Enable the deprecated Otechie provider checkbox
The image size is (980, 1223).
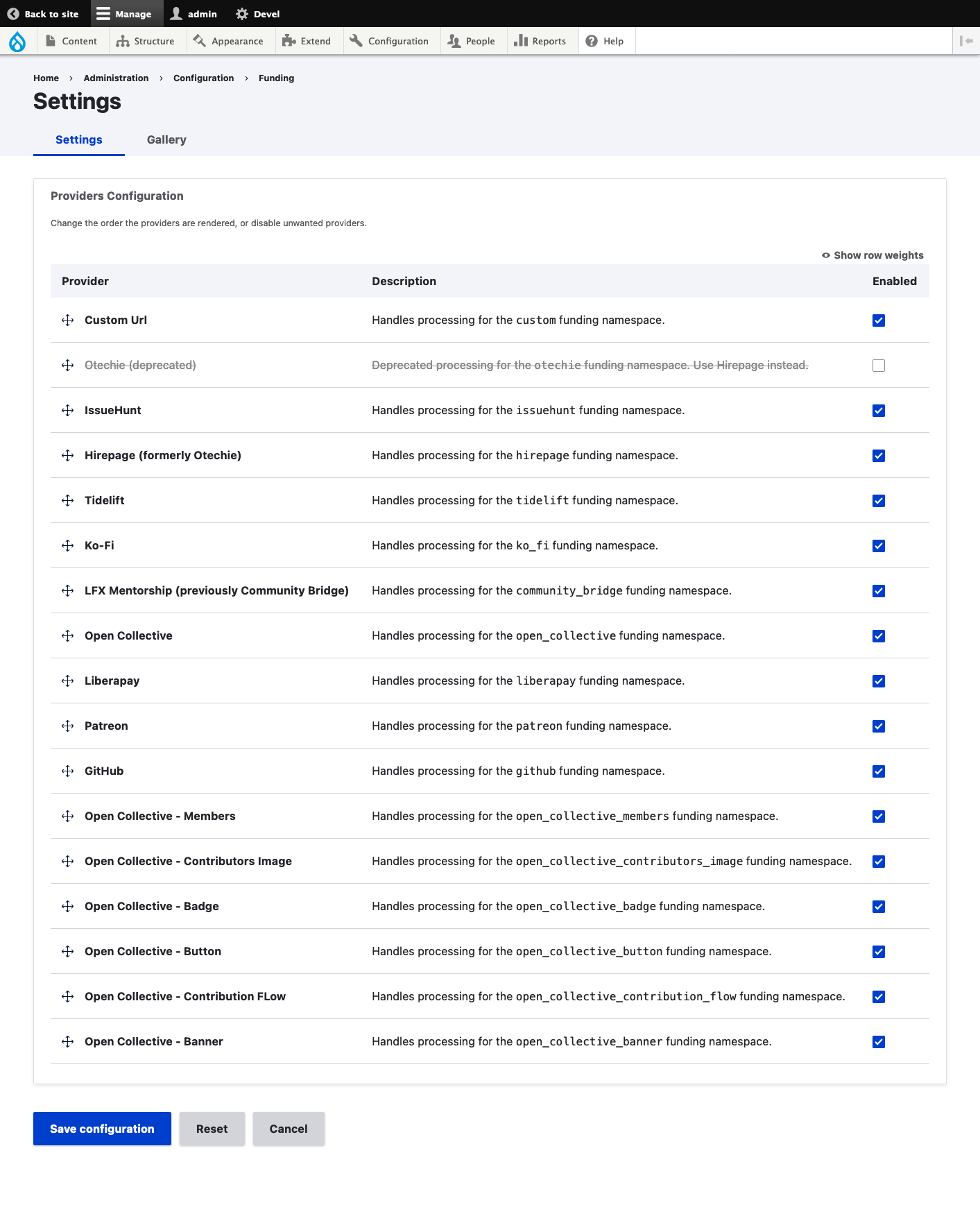pyautogui.click(x=879, y=366)
